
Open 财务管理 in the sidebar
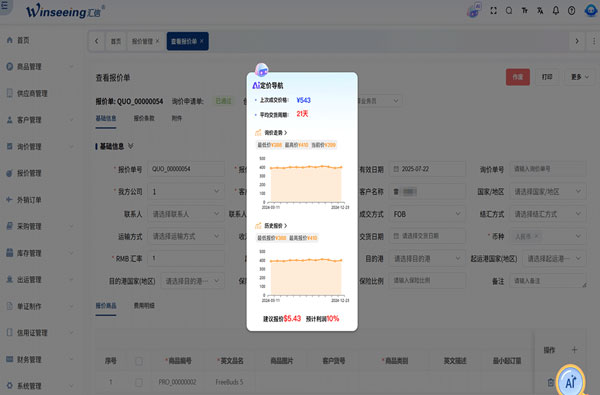click(x=29, y=359)
